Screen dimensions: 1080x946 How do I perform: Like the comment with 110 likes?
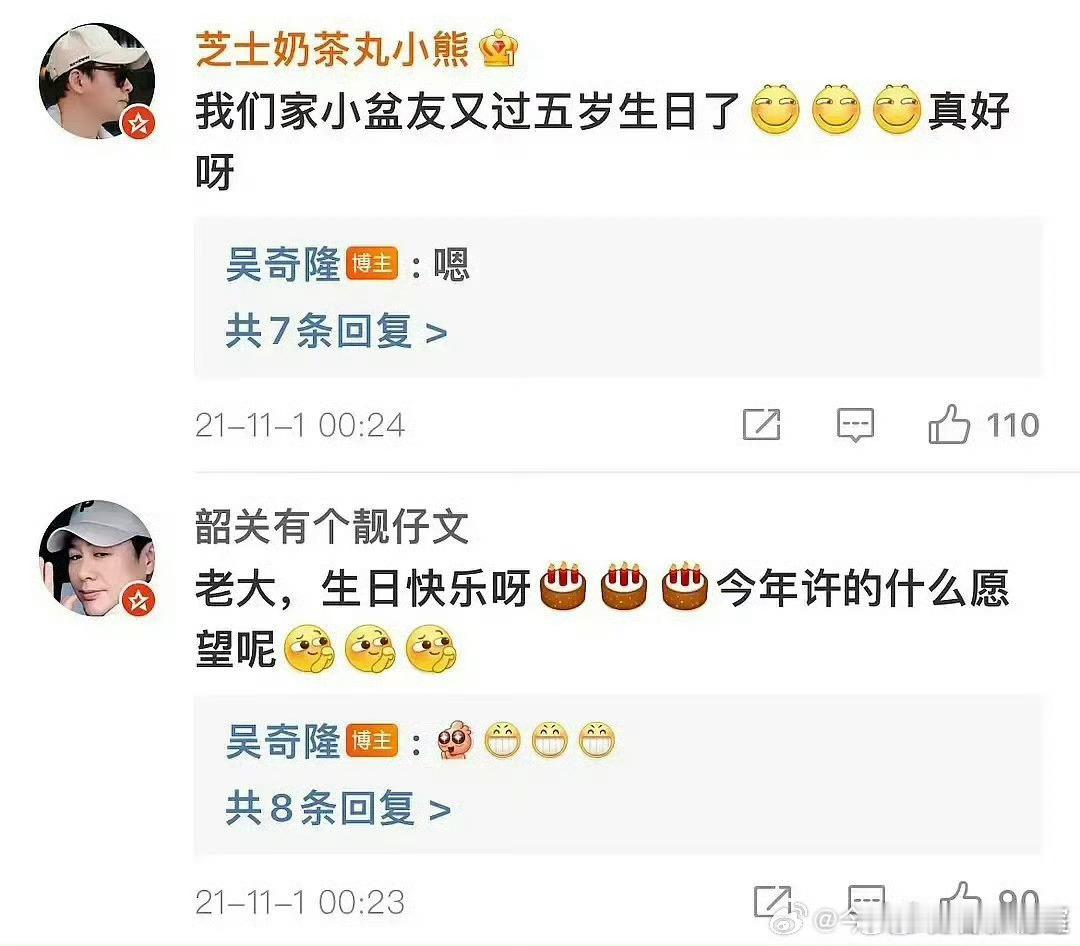[948, 424]
